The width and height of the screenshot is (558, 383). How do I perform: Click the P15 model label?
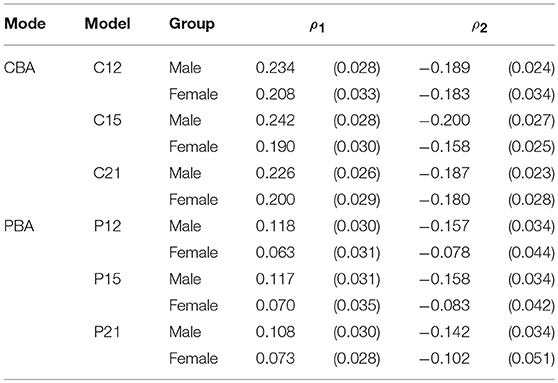tap(107, 279)
